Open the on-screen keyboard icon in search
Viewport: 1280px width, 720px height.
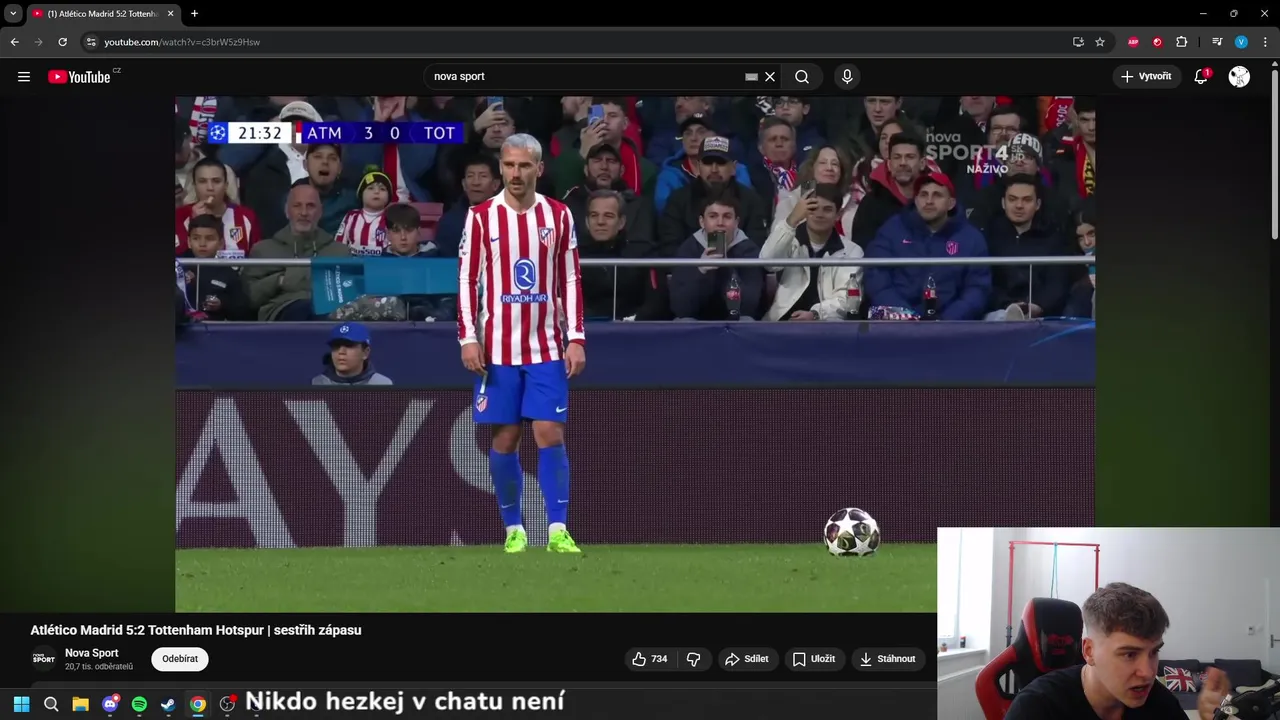pos(751,77)
